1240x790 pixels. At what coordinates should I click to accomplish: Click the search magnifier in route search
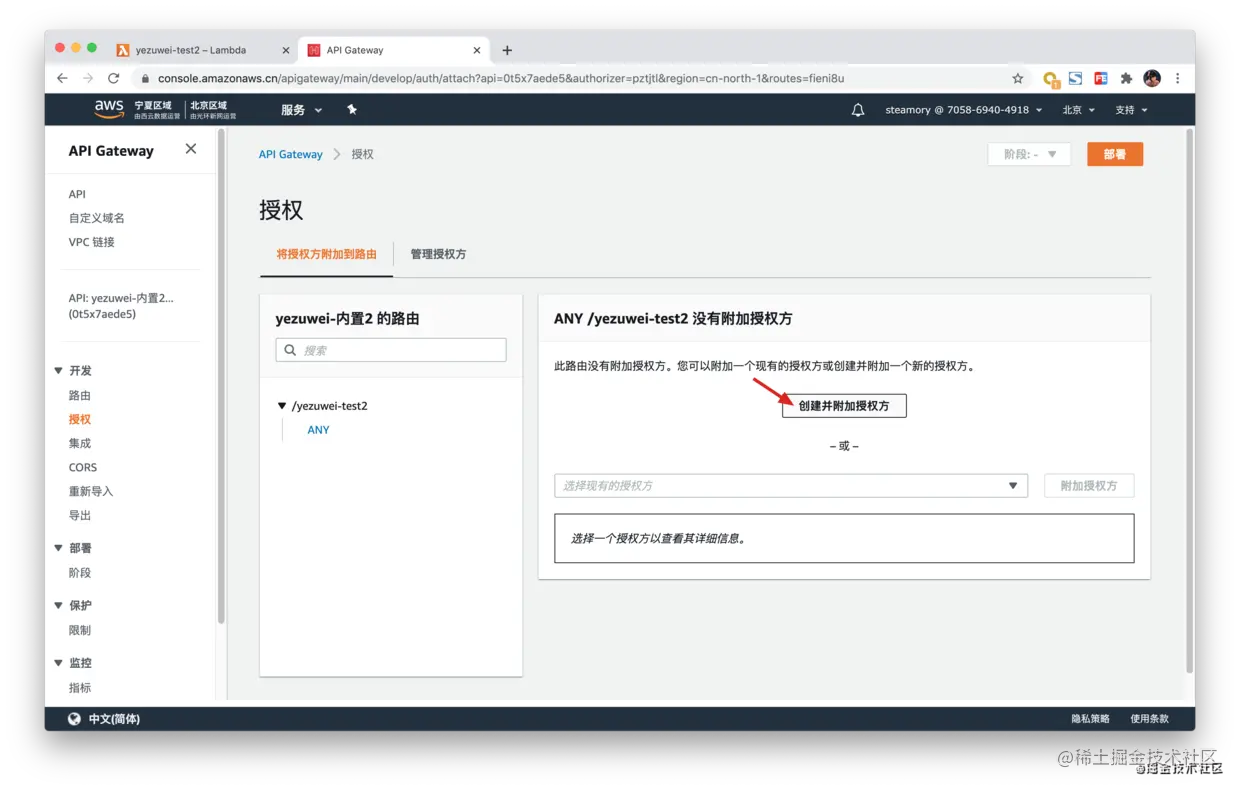pos(290,350)
